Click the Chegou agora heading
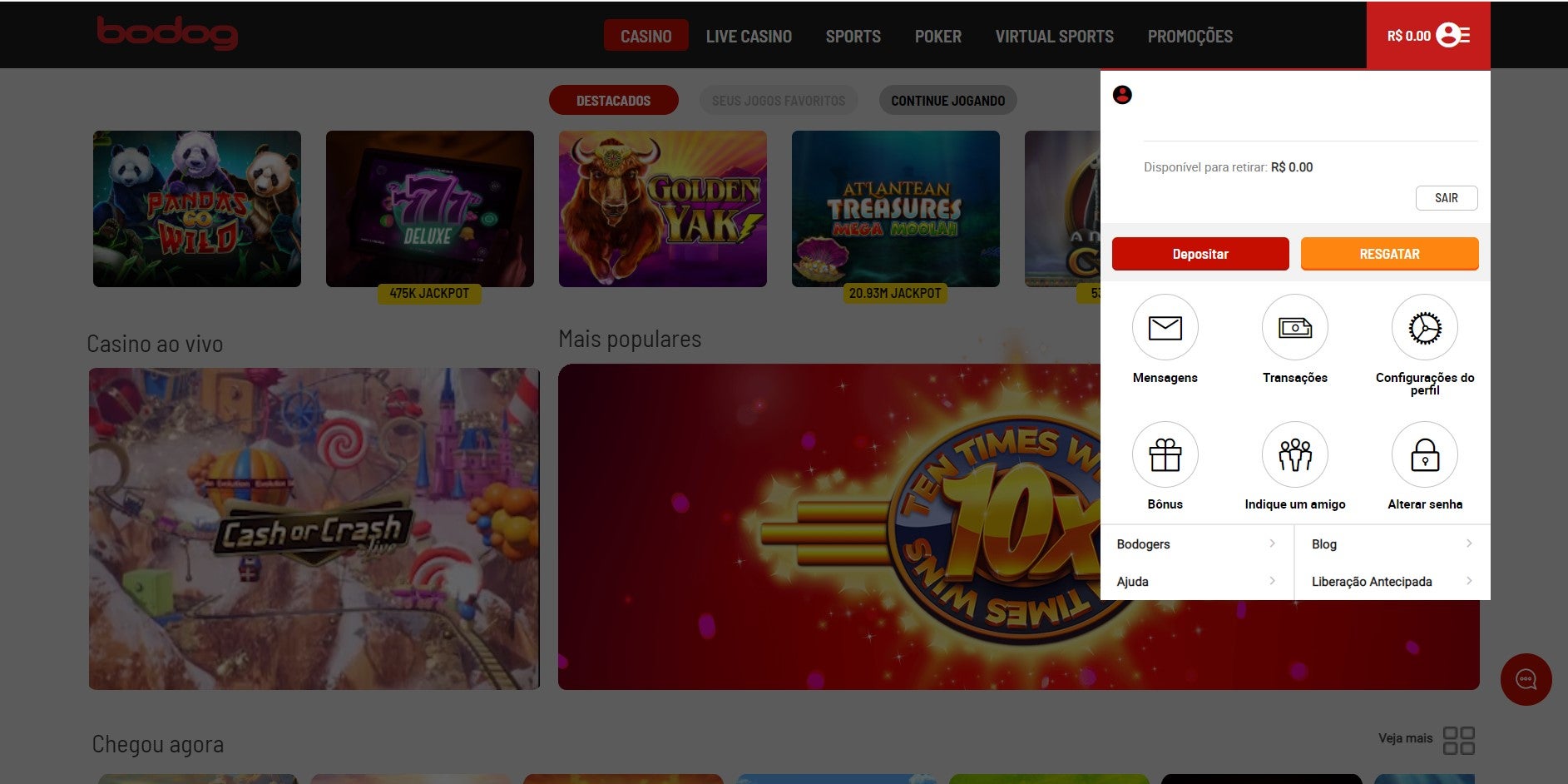 (157, 744)
